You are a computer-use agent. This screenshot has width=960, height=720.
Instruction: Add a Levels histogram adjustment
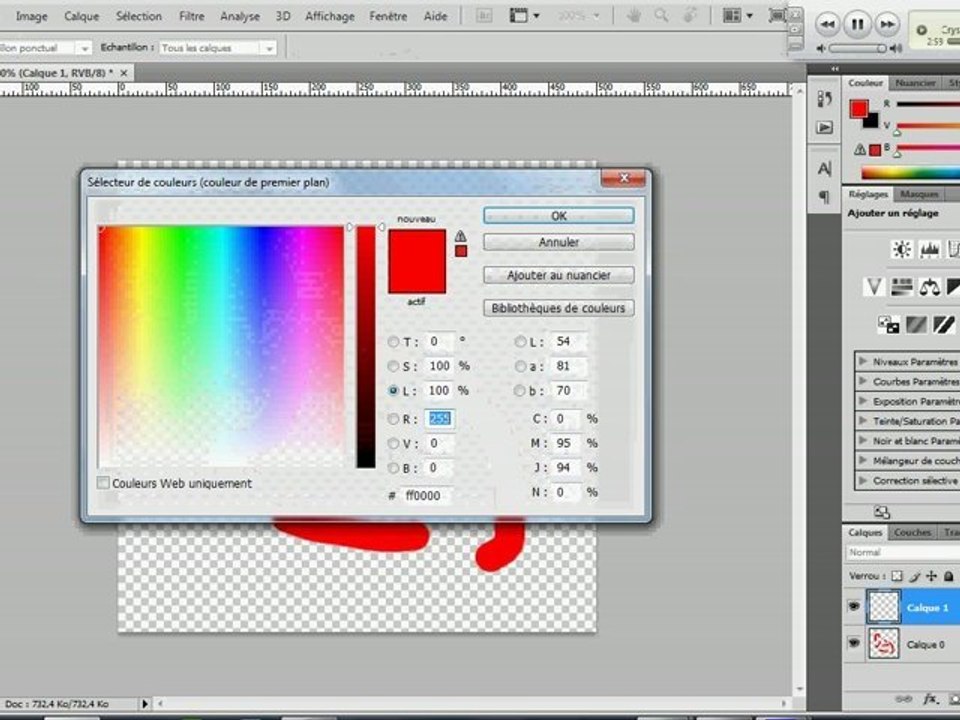click(929, 249)
